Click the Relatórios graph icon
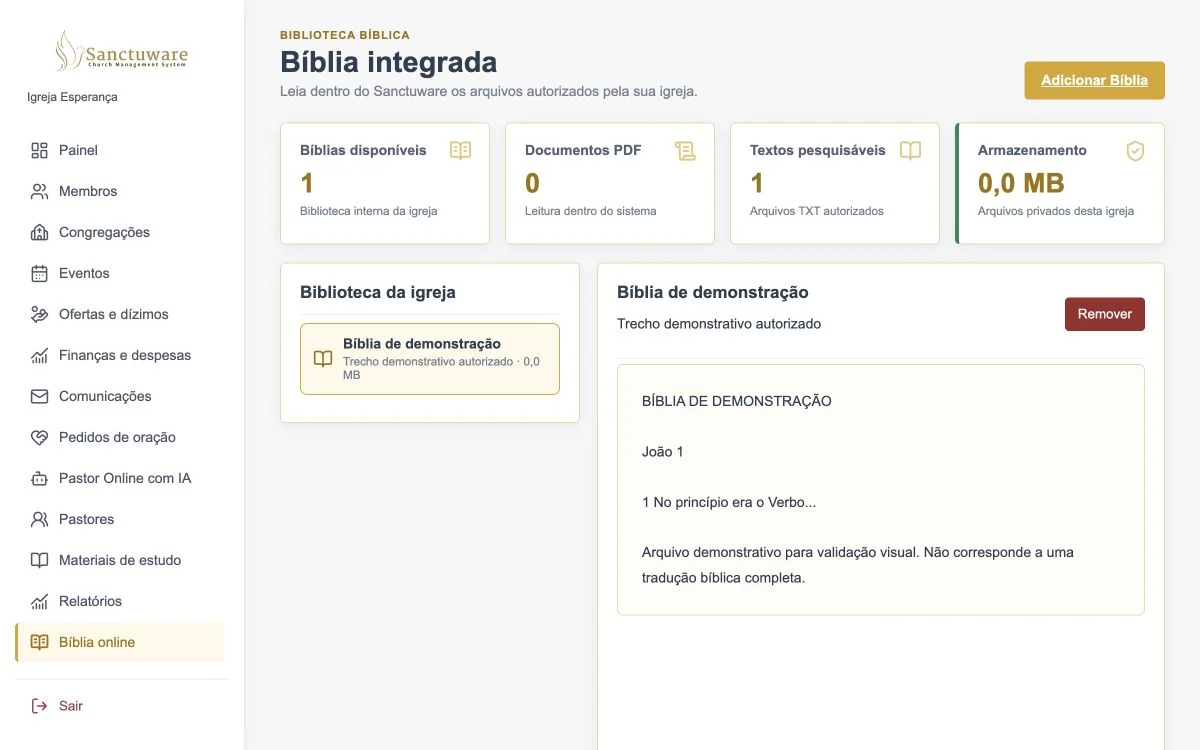Image resolution: width=1200 pixels, height=750 pixels. point(39,601)
